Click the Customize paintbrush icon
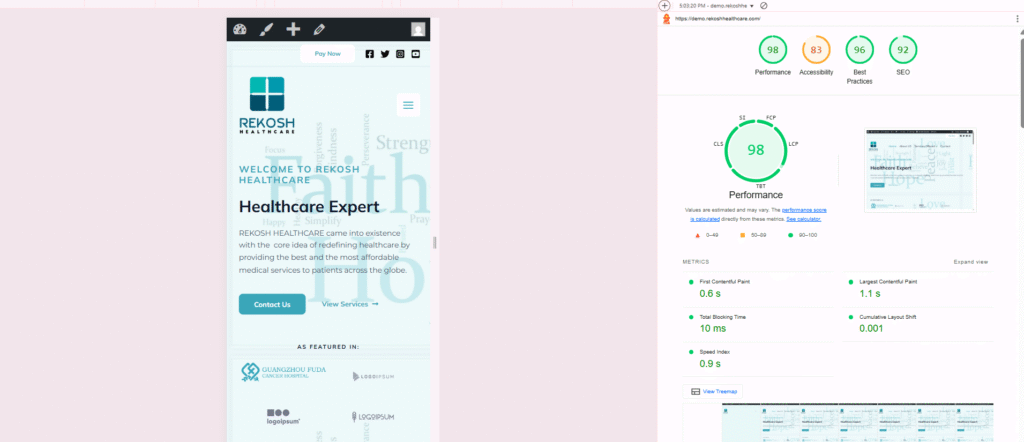1024x442 pixels. (266, 30)
